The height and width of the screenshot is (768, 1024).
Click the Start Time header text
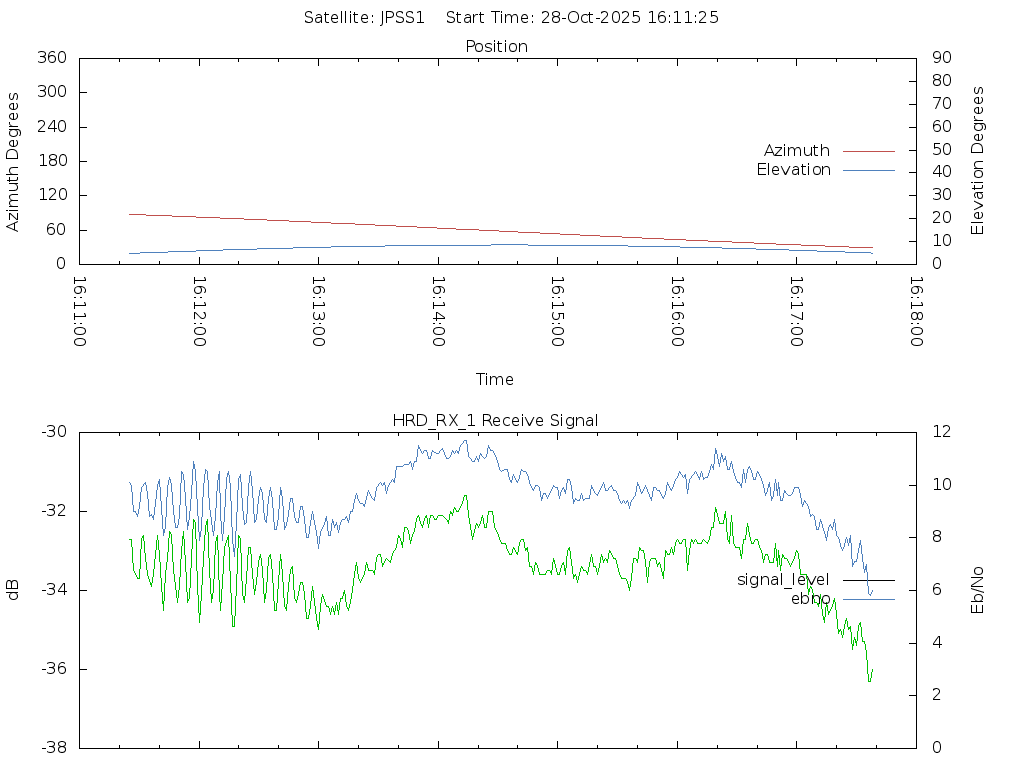click(x=583, y=18)
